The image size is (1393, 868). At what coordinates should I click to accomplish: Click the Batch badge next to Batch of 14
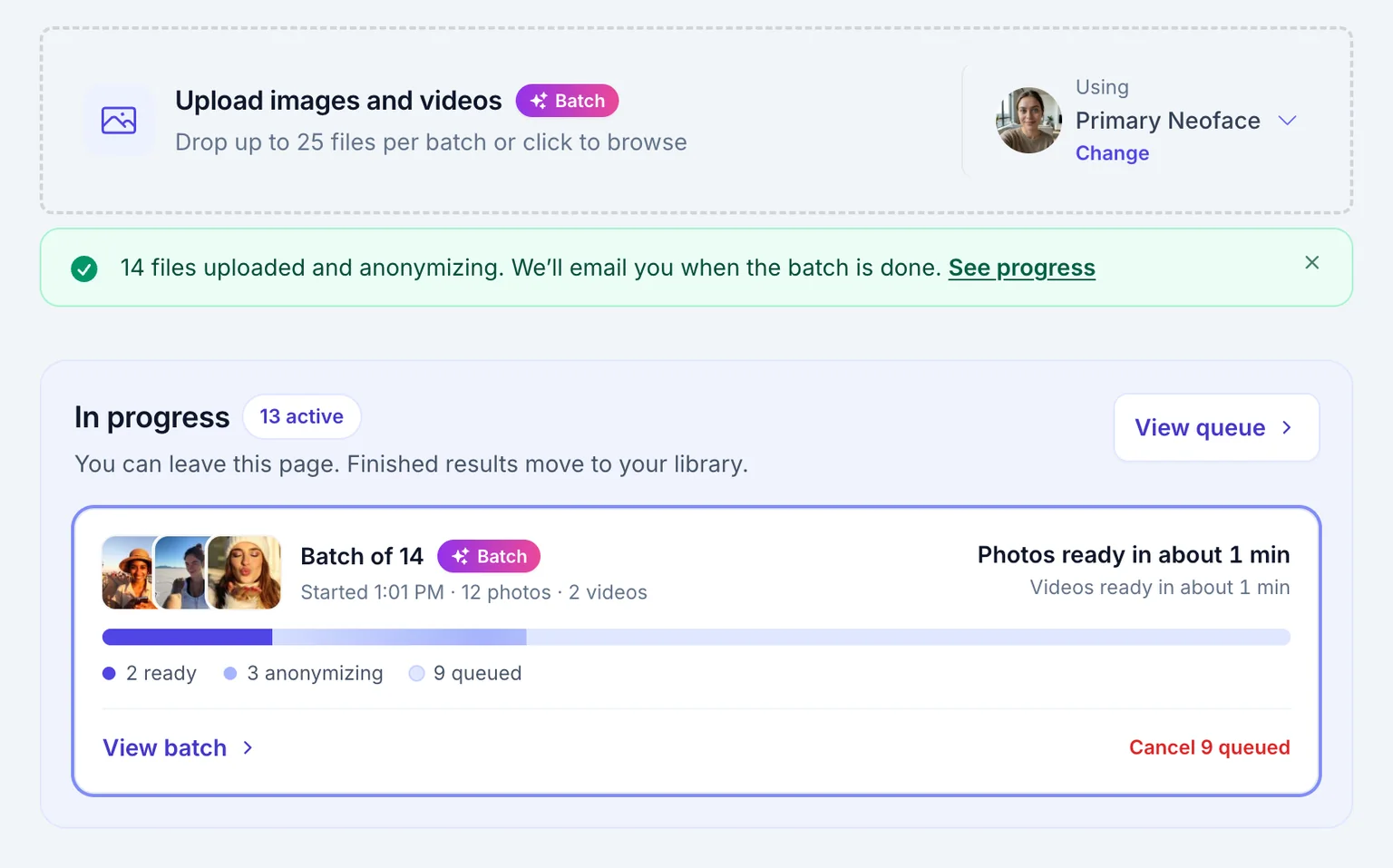pos(489,556)
